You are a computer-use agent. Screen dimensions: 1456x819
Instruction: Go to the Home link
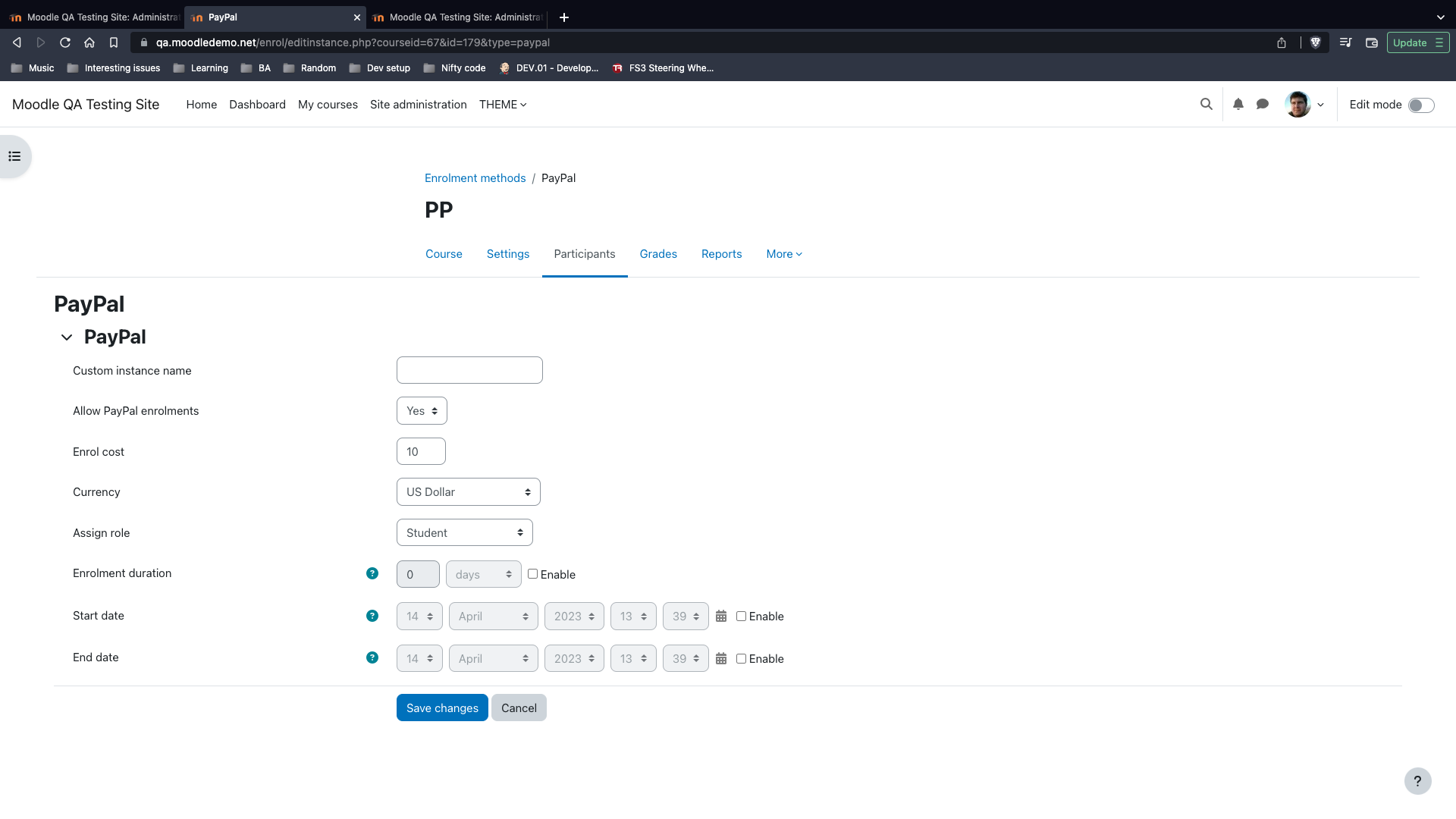coord(202,105)
